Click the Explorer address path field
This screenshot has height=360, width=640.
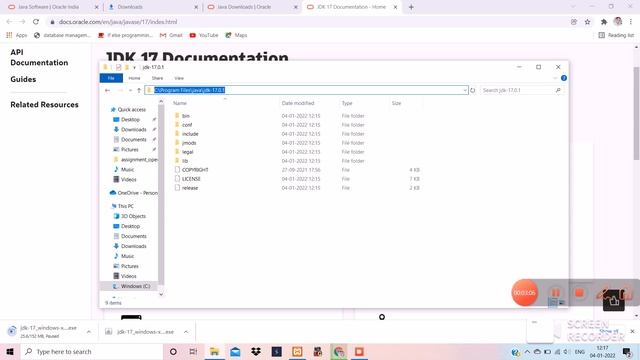pos(306,90)
